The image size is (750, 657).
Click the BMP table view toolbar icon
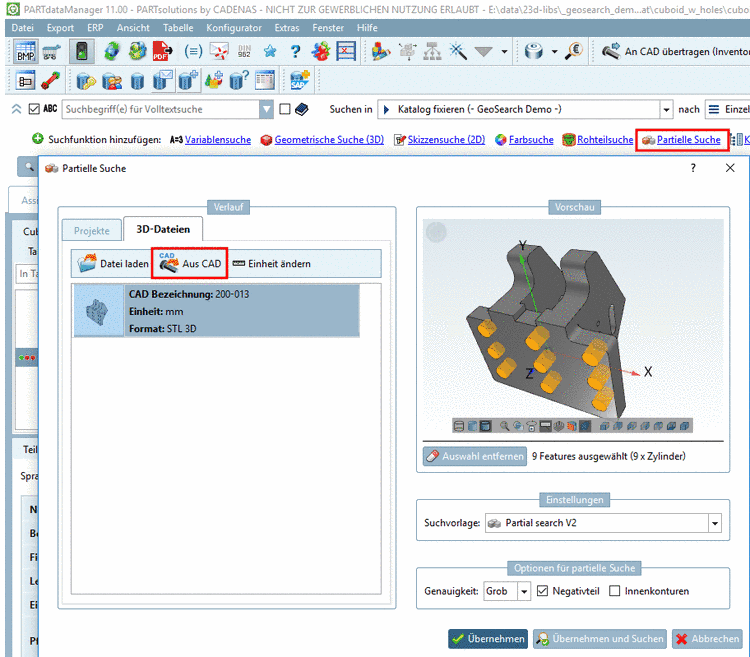(x=25, y=51)
